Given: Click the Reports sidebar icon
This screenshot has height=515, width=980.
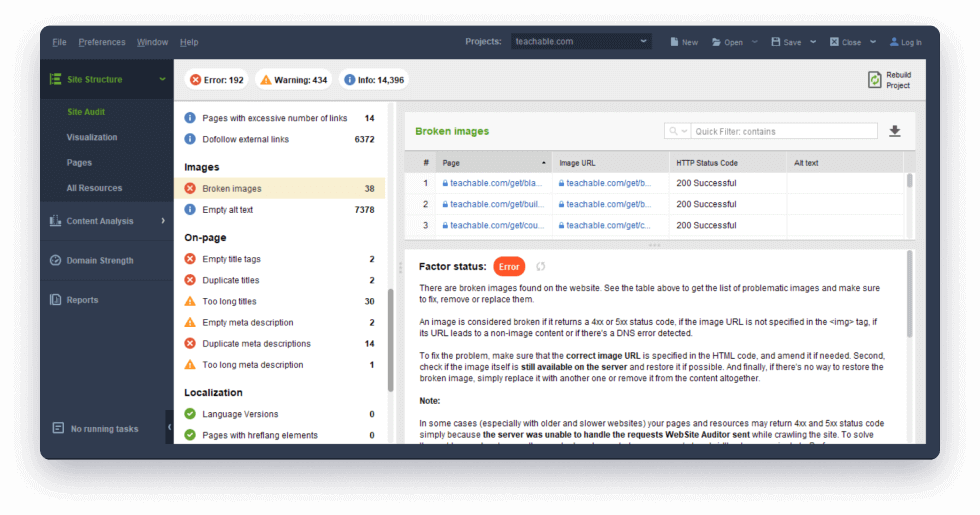Looking at the screenshot, I should pyautogui.click(x=56, y=300).
